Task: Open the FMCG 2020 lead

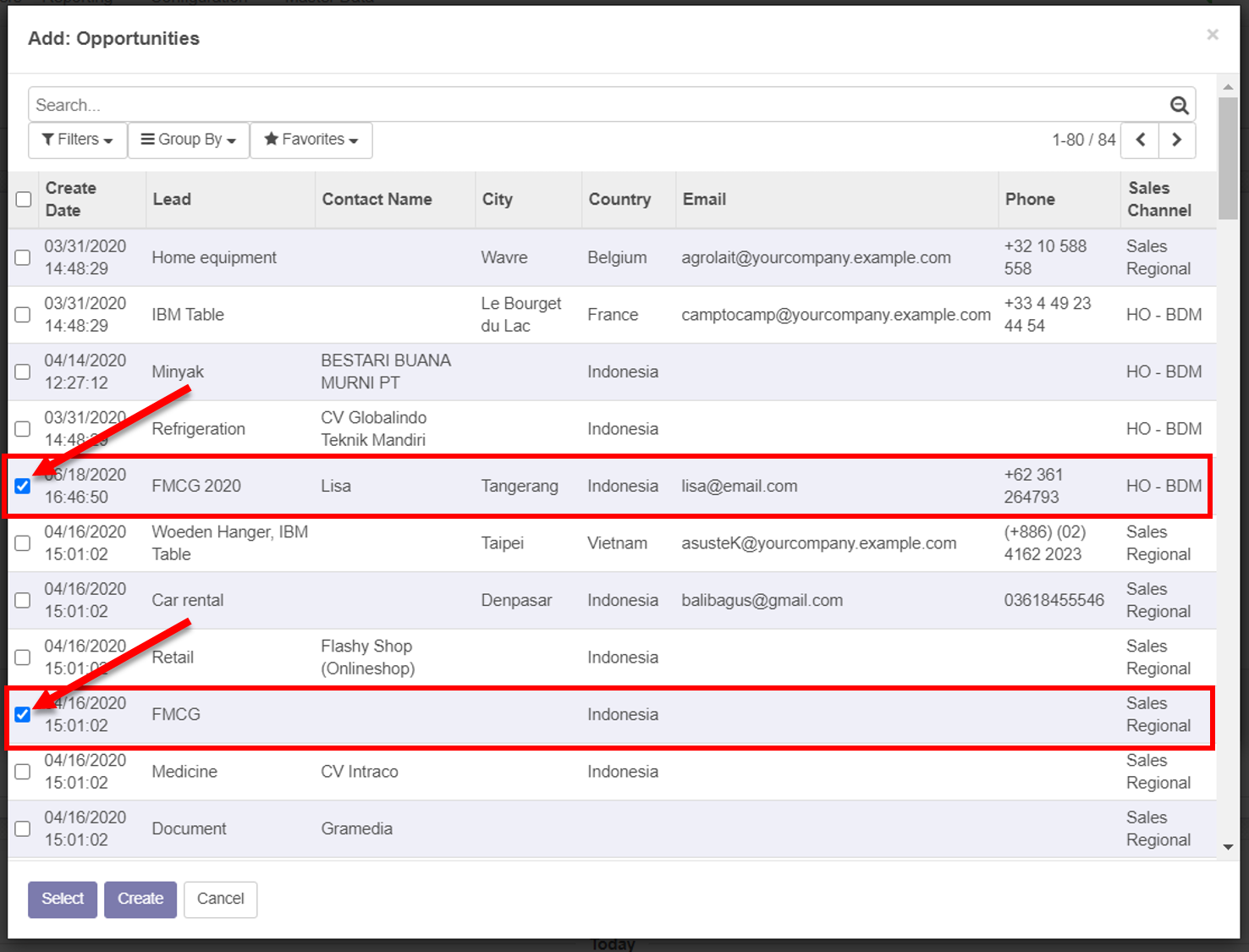Action: (196, 486)
